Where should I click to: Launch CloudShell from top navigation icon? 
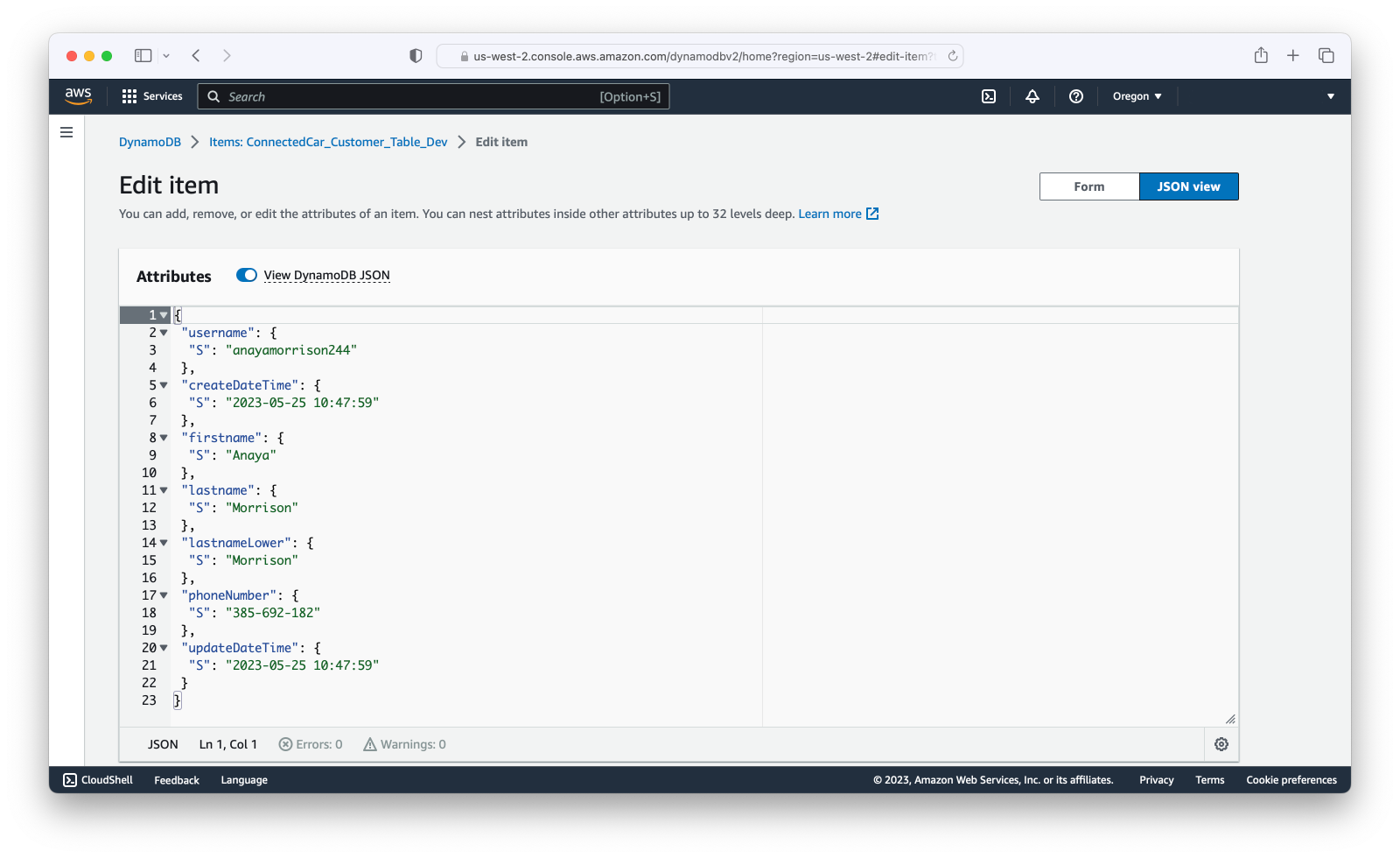pyautogui.click(x=989, y=96)
